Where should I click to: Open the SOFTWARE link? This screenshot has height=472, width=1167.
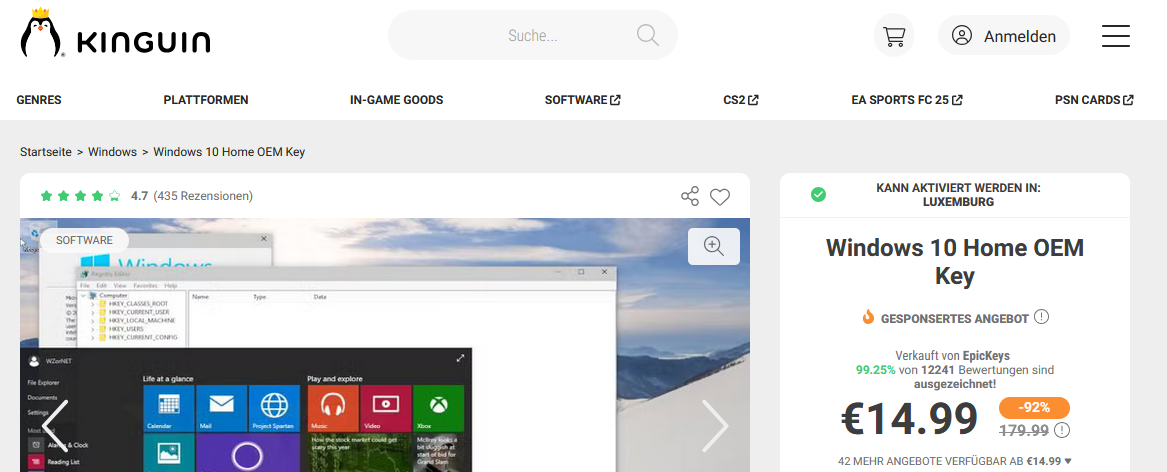click(x=583, y=100)
